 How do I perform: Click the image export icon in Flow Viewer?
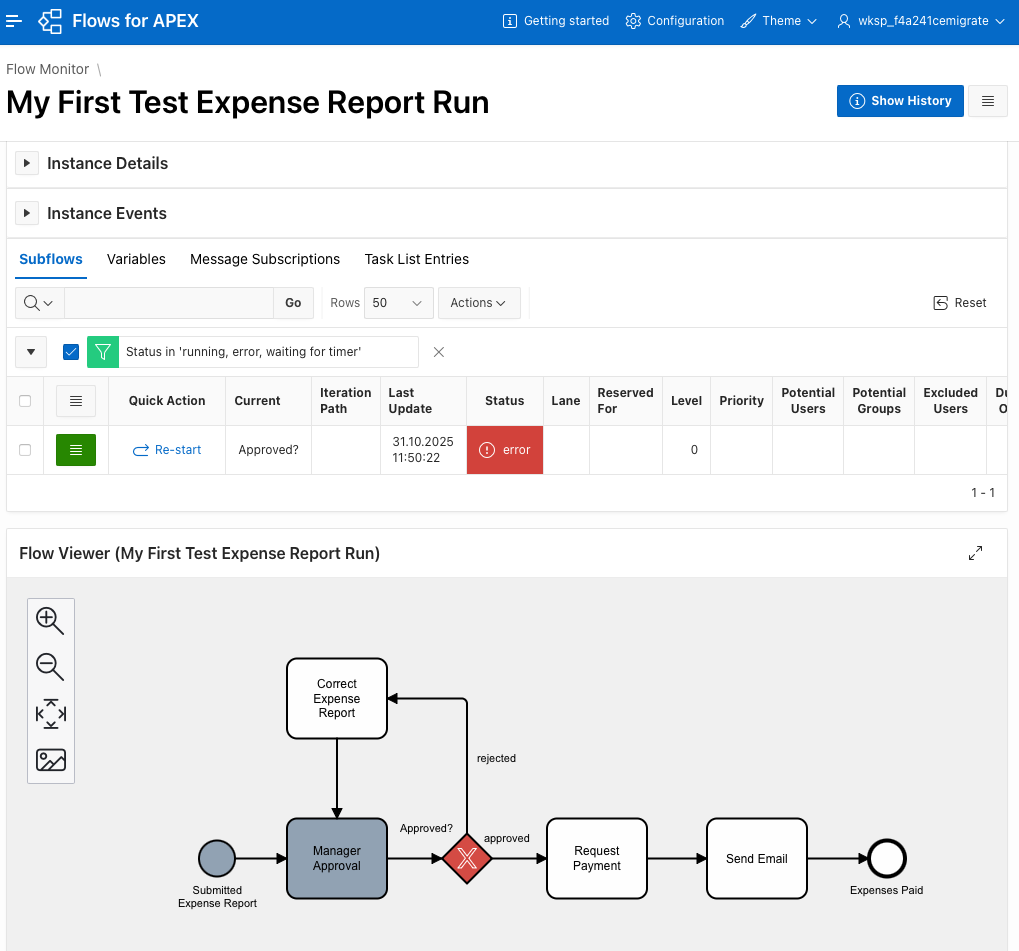click(x=50, y=760)
